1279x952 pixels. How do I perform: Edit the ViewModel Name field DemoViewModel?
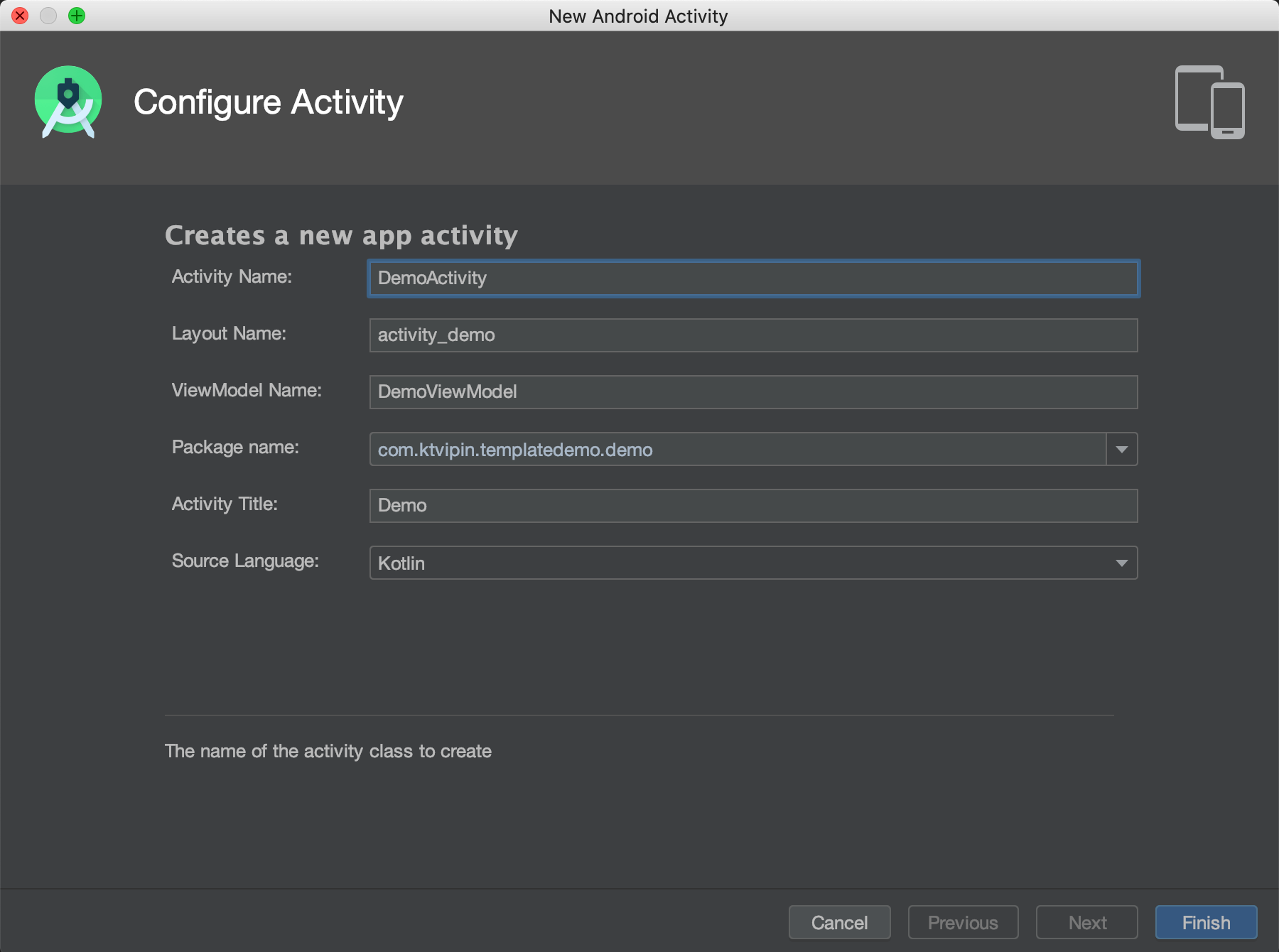pos(753,392)
